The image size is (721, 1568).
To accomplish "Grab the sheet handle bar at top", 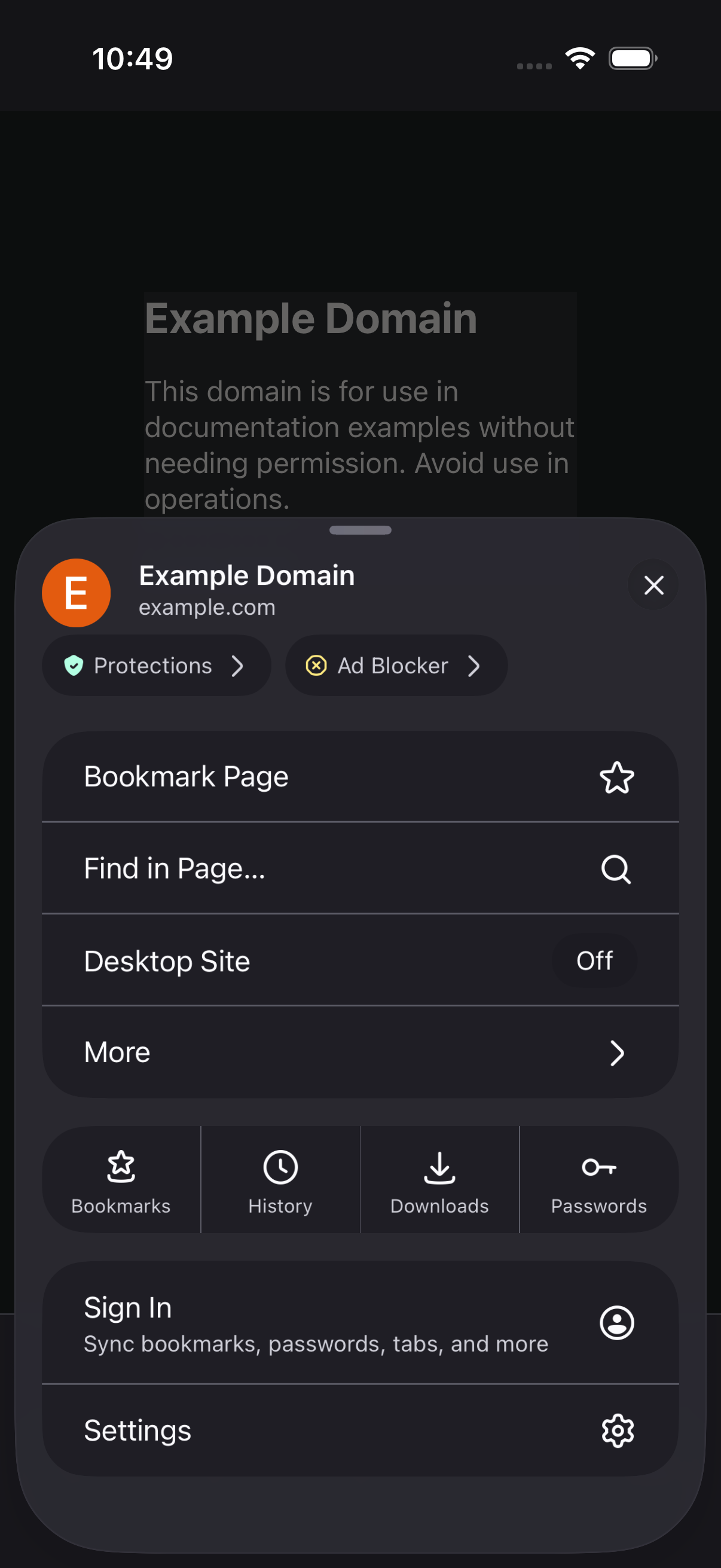I will tap(360, 530).
